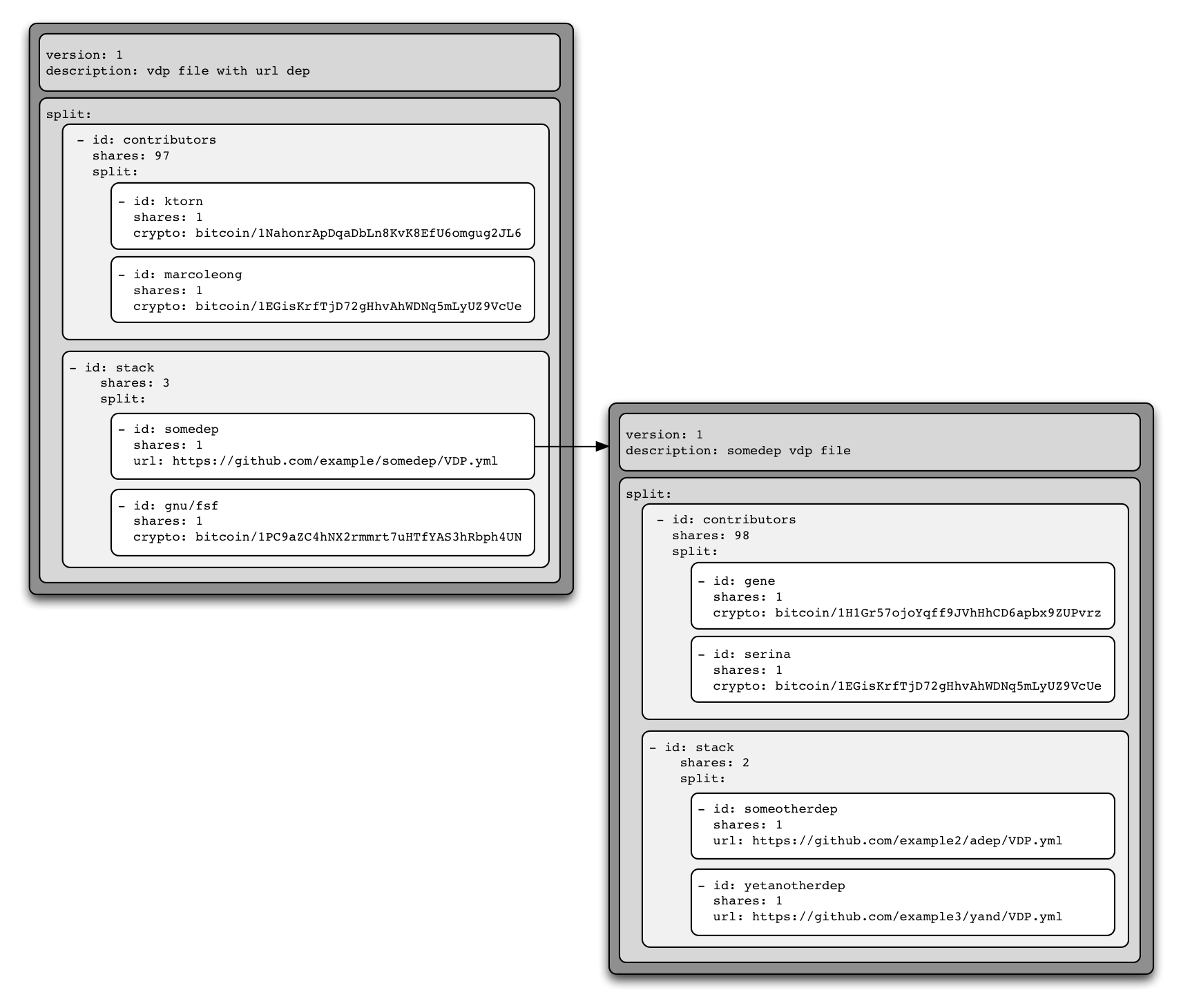Click "version: 1" in the somedep file header

tap(664, 434)
